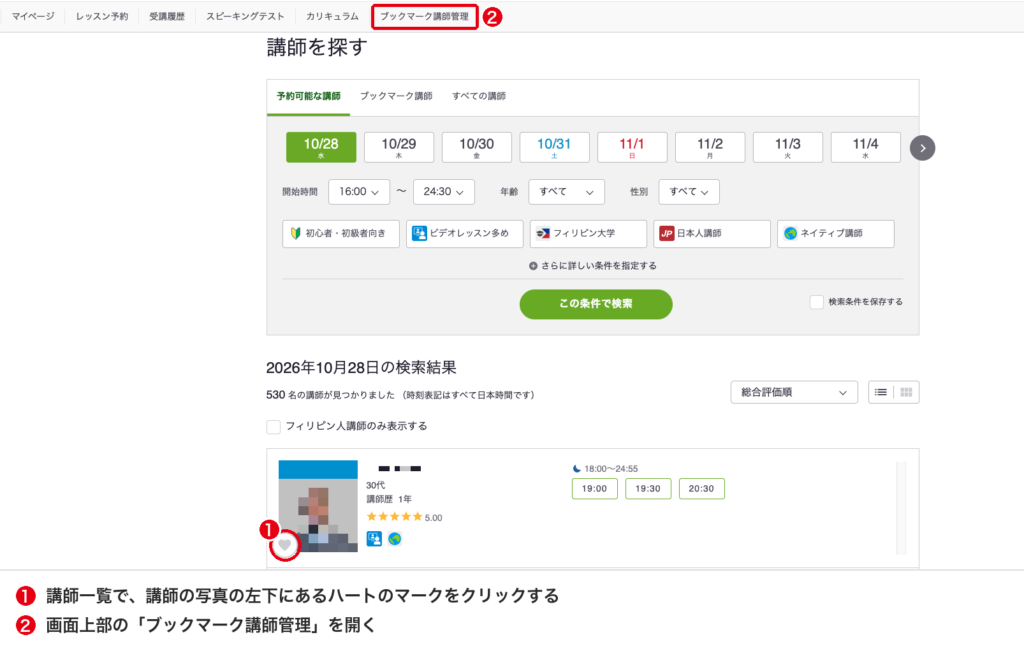
Task: Select date 11/3
Action: click(x=788, y=147)
